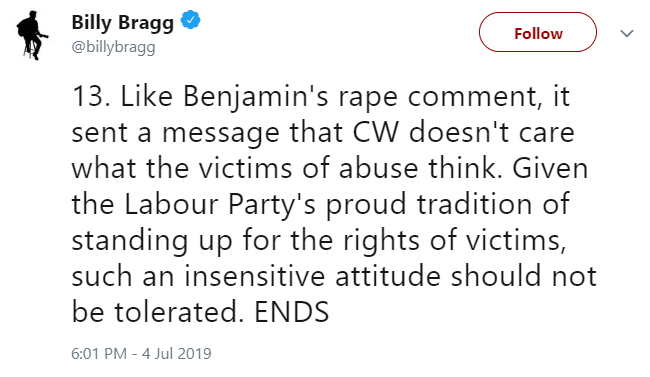Click the 4 Jul 2019 date
Viewport: 650px width, 377px height.
pos(177,353)
